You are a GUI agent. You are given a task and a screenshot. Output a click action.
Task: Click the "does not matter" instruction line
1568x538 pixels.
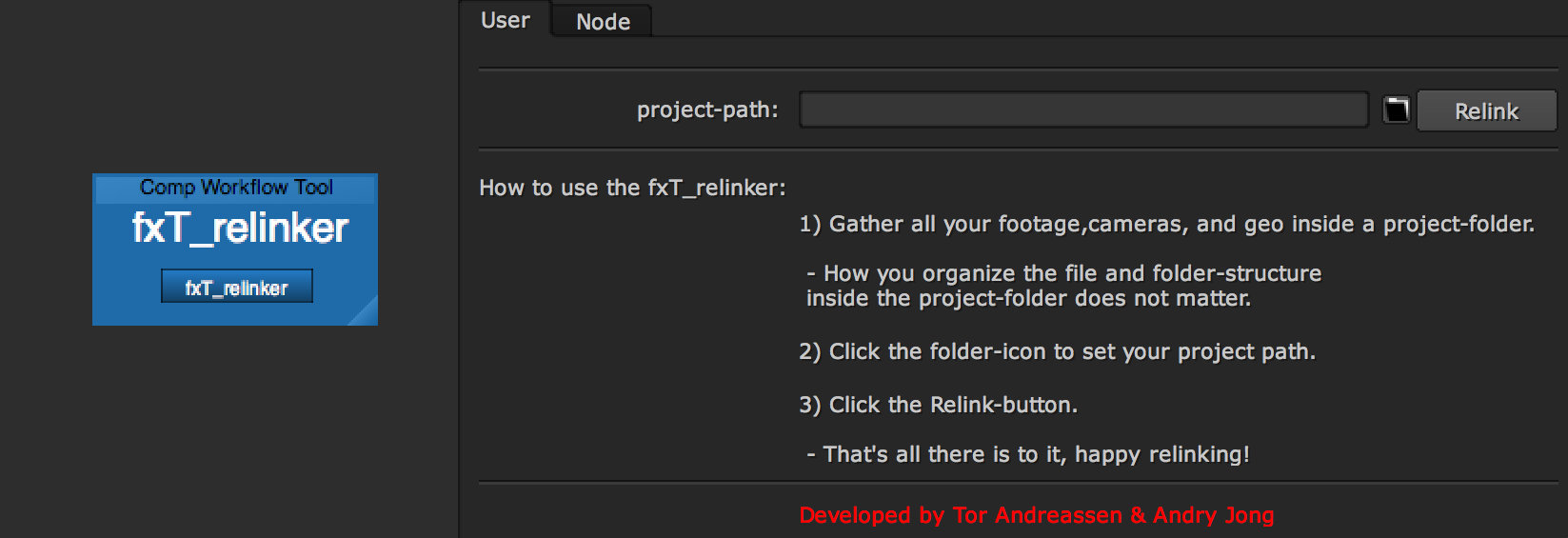1028,299
